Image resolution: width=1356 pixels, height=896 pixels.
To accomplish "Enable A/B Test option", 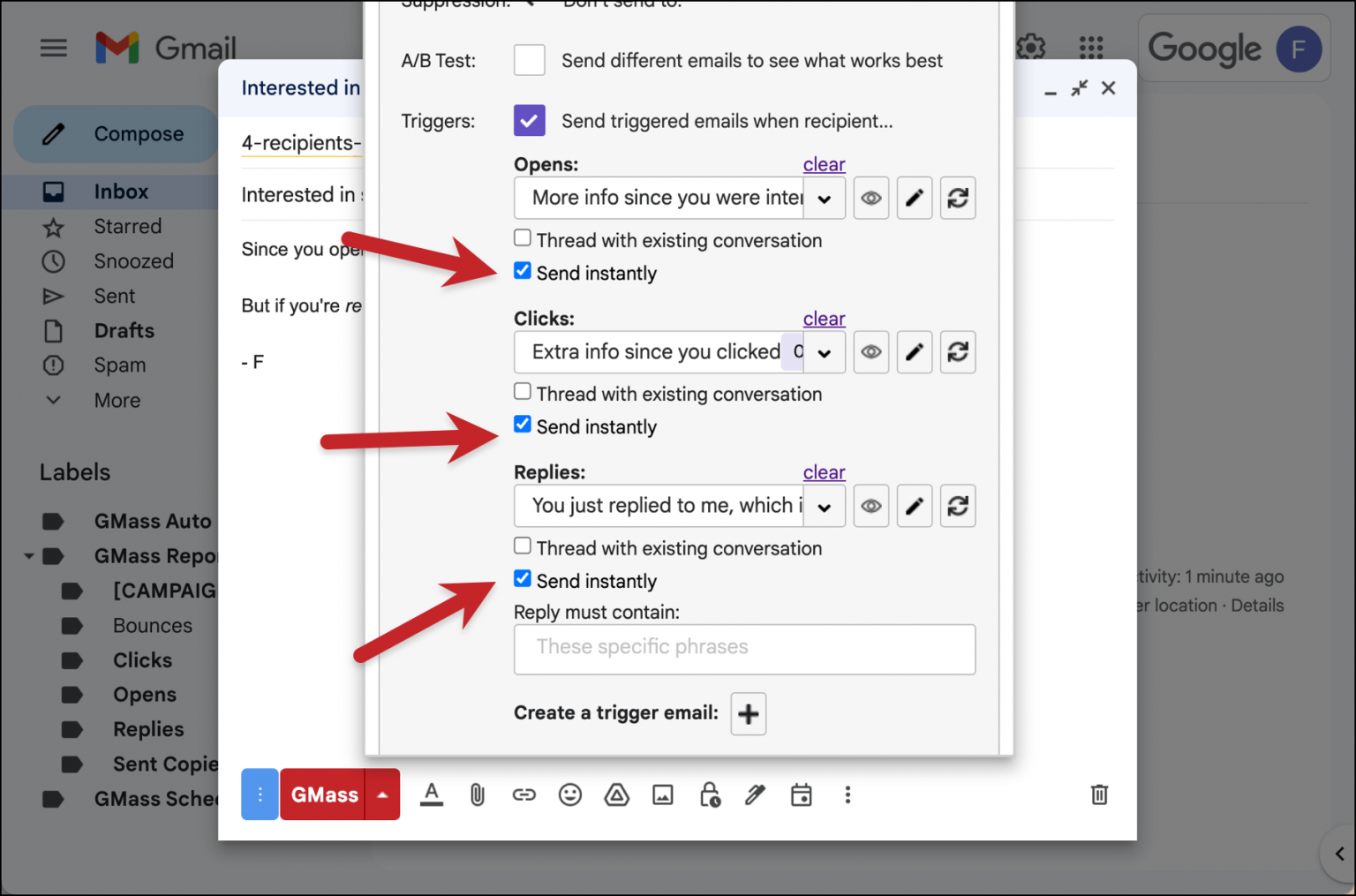I will (x=529, y=60).
